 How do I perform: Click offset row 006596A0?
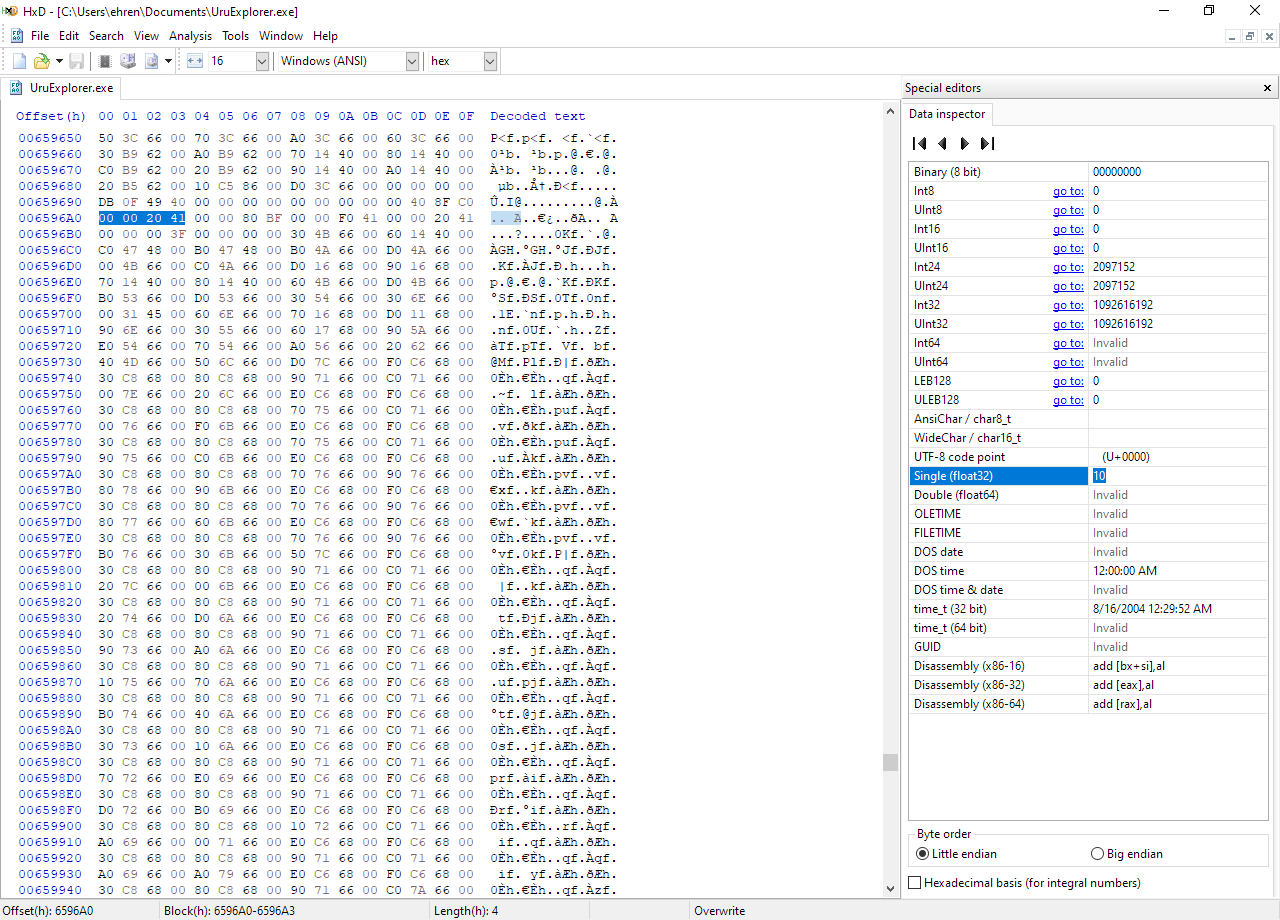coord(50,218)
